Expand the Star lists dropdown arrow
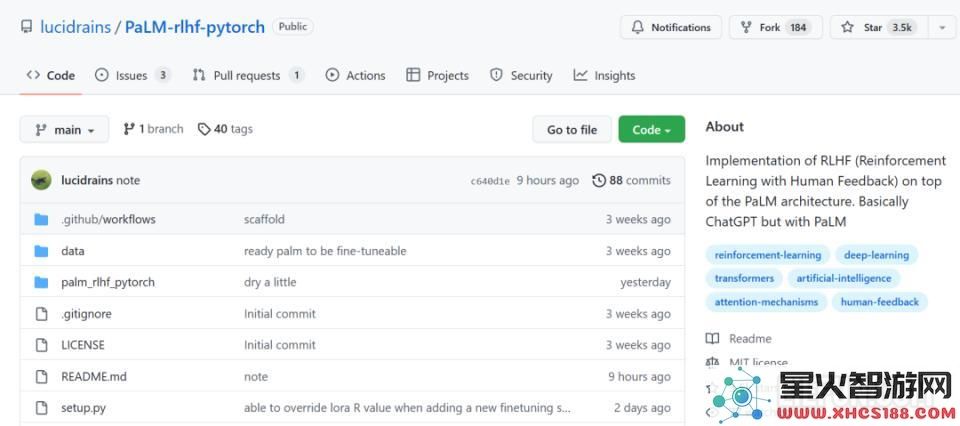 942,28
